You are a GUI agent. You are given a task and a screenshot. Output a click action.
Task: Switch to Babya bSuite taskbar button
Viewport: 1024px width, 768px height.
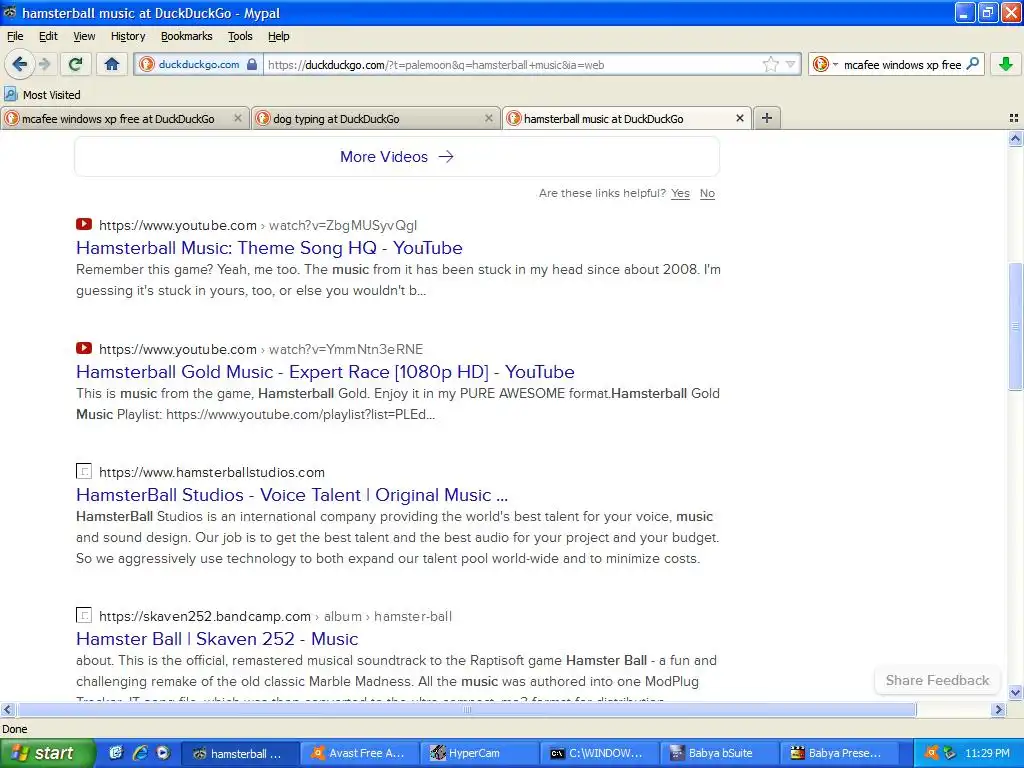719,753
